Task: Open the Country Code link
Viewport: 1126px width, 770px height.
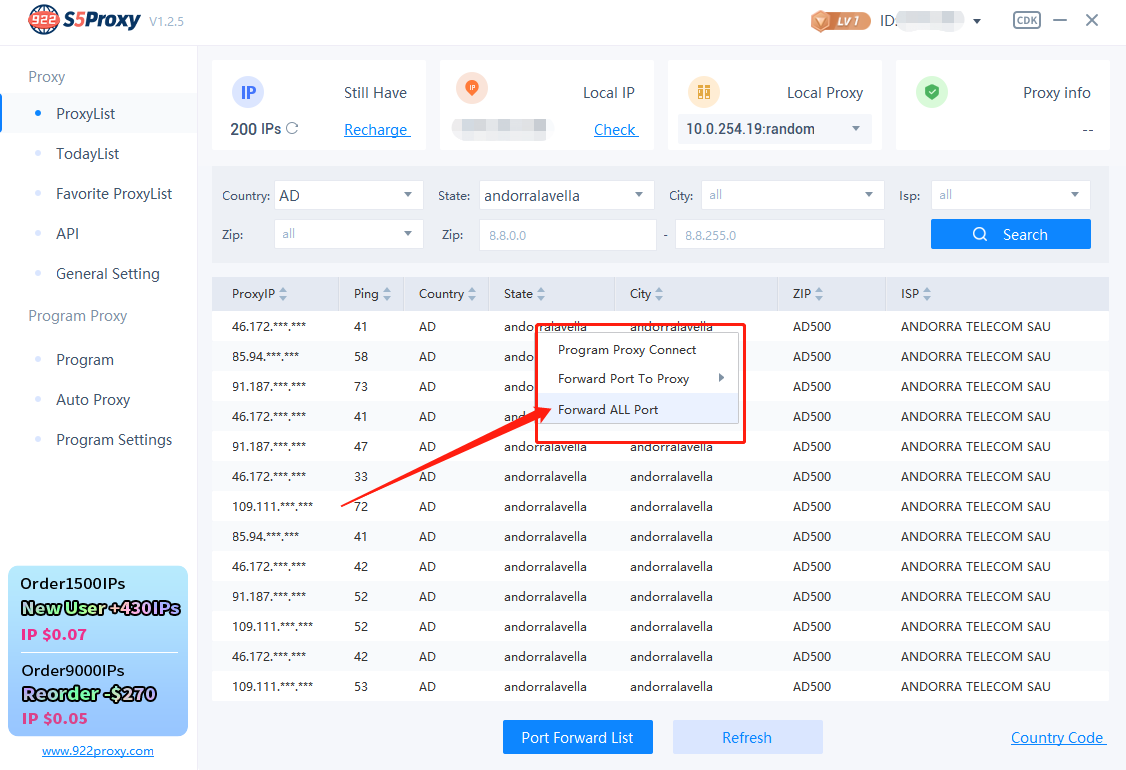Action: pos(1058,738)
